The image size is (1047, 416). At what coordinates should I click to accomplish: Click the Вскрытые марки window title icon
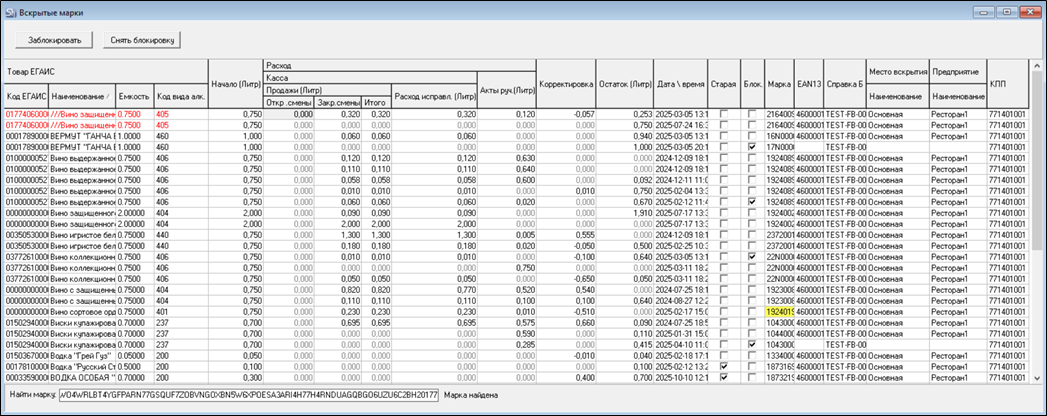tap(11, 10)
